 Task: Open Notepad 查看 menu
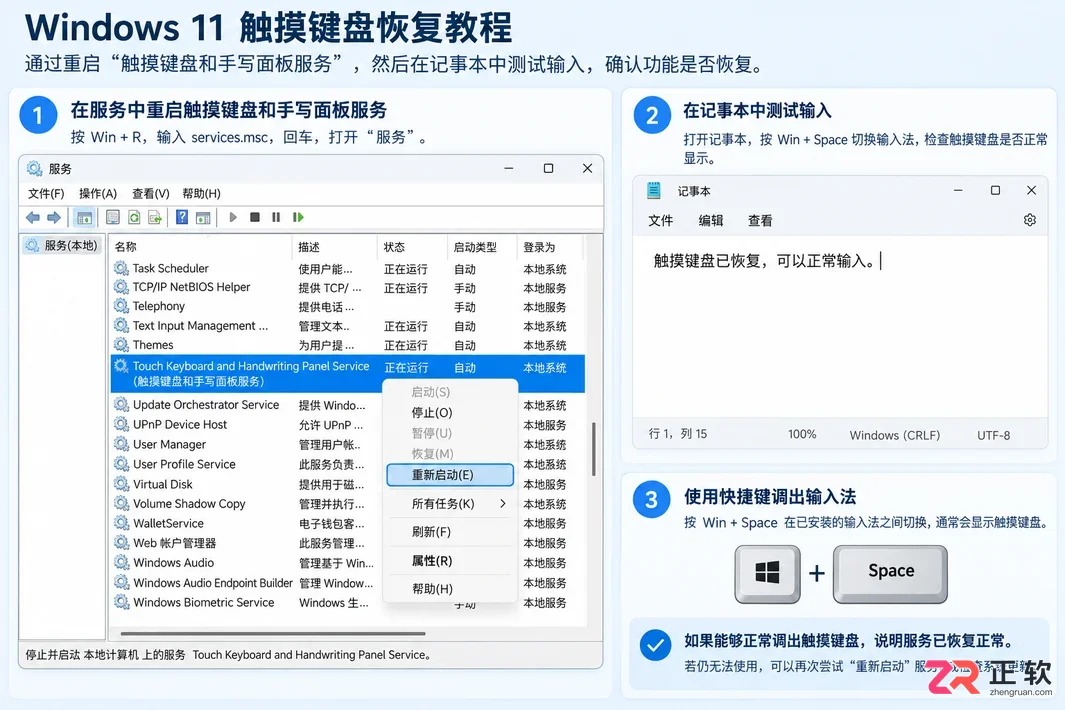click(760, 220)
